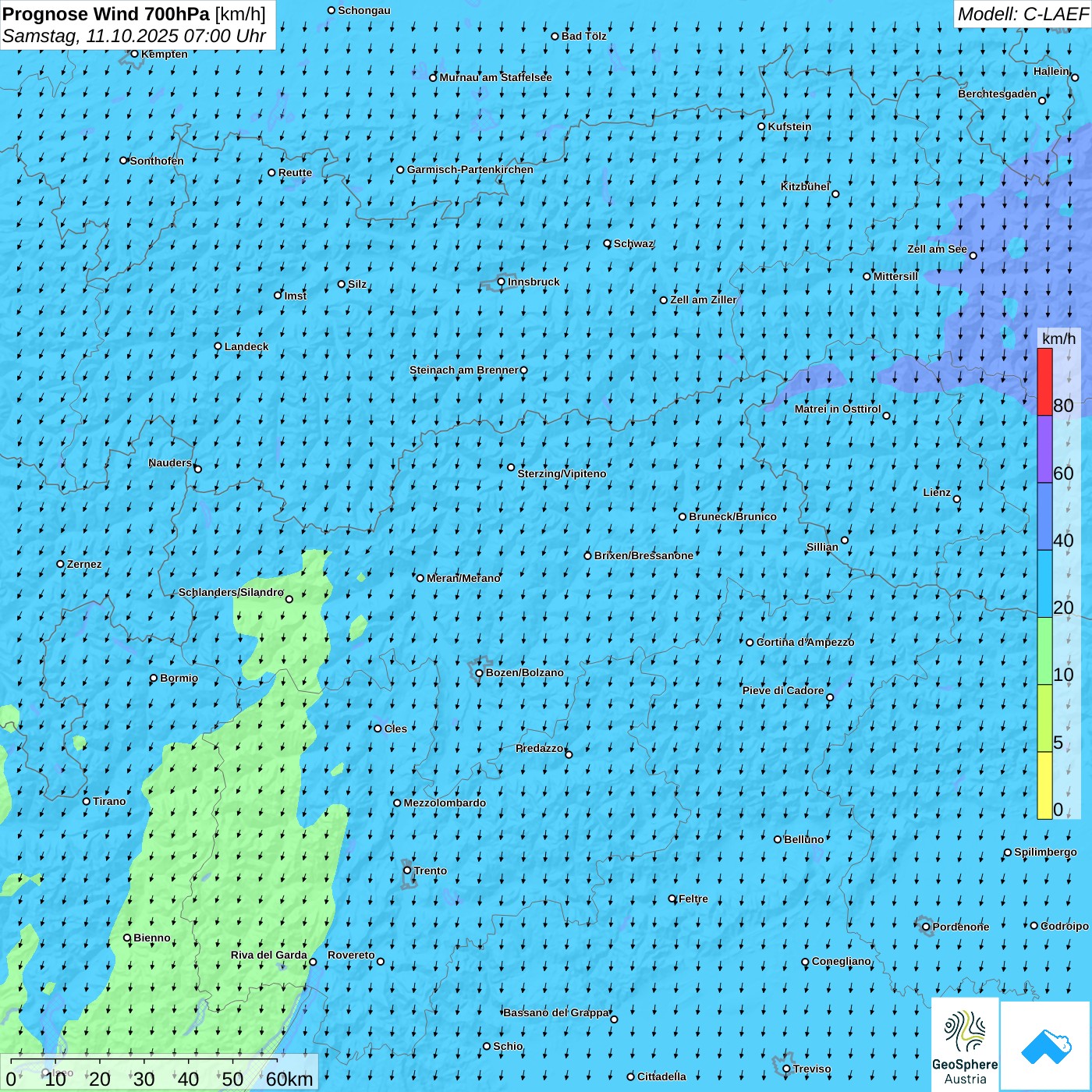Screen dimensions: 1092x1092
Task: Select the purple 60–80 legend swatch
Action: pos(1044,449)
